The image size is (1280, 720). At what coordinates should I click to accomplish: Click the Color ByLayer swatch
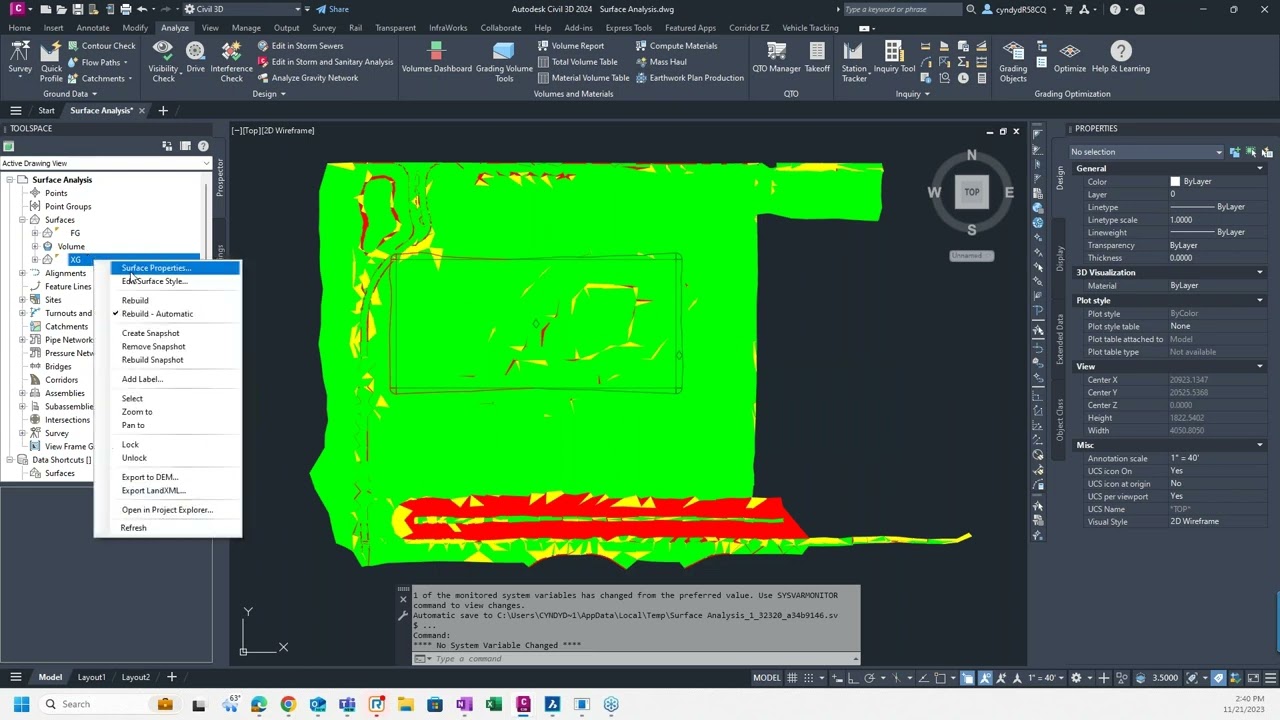pyautogui.click(x=1175, y=182)
